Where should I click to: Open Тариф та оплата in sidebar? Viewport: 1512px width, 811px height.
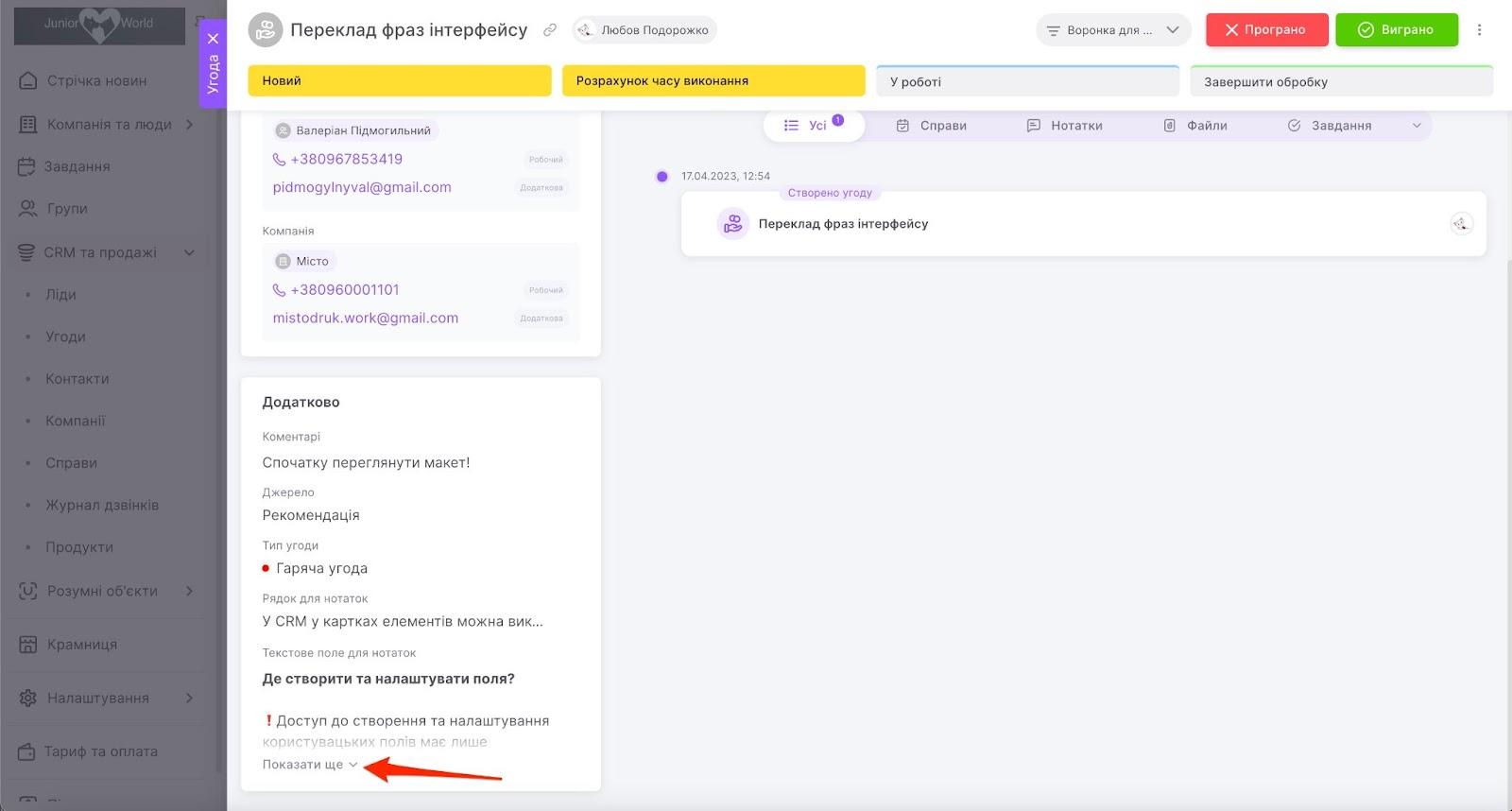tap(100, 752)
